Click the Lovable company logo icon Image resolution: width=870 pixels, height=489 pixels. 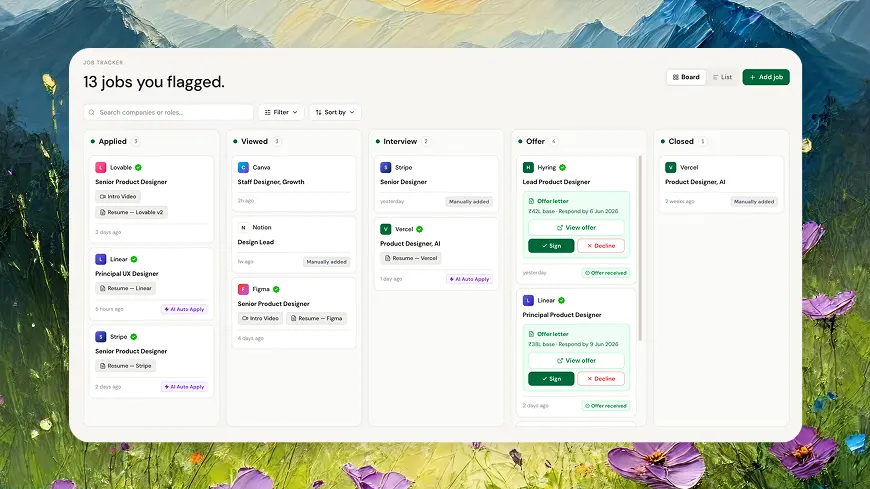pos(100,167)
